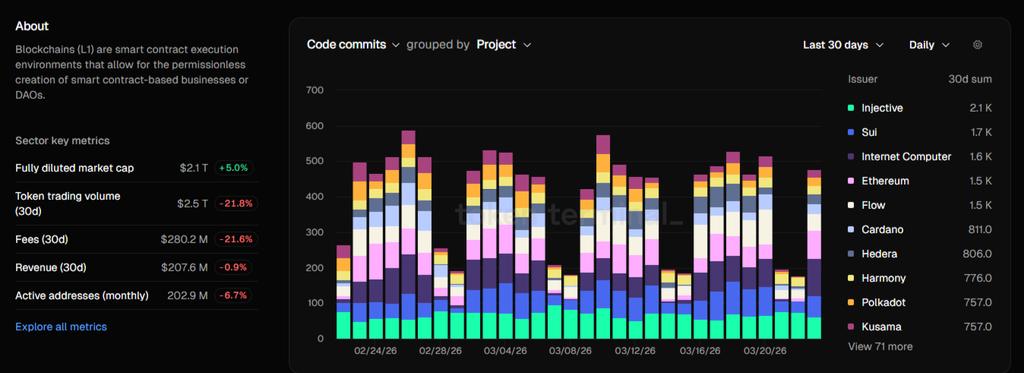
Task: Click the 202.9 M active addresses value
Action: (187, 295)
